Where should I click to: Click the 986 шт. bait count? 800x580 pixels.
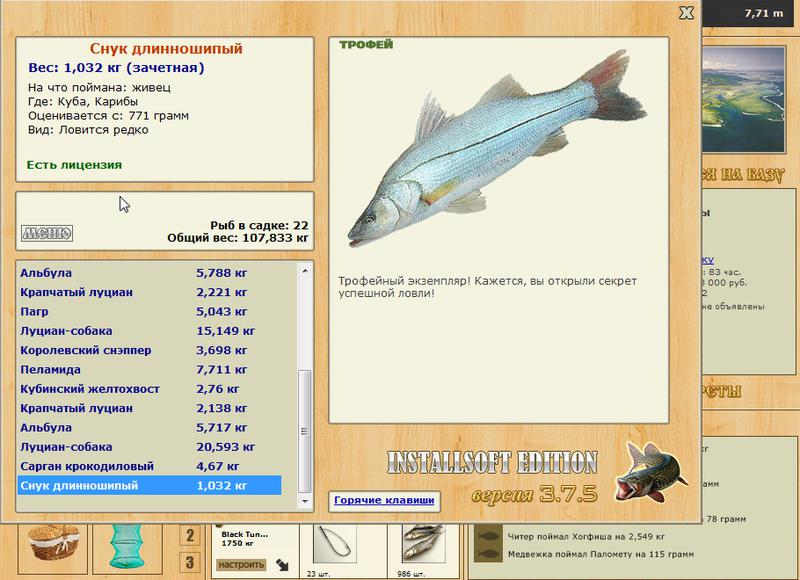click(411, 574)
